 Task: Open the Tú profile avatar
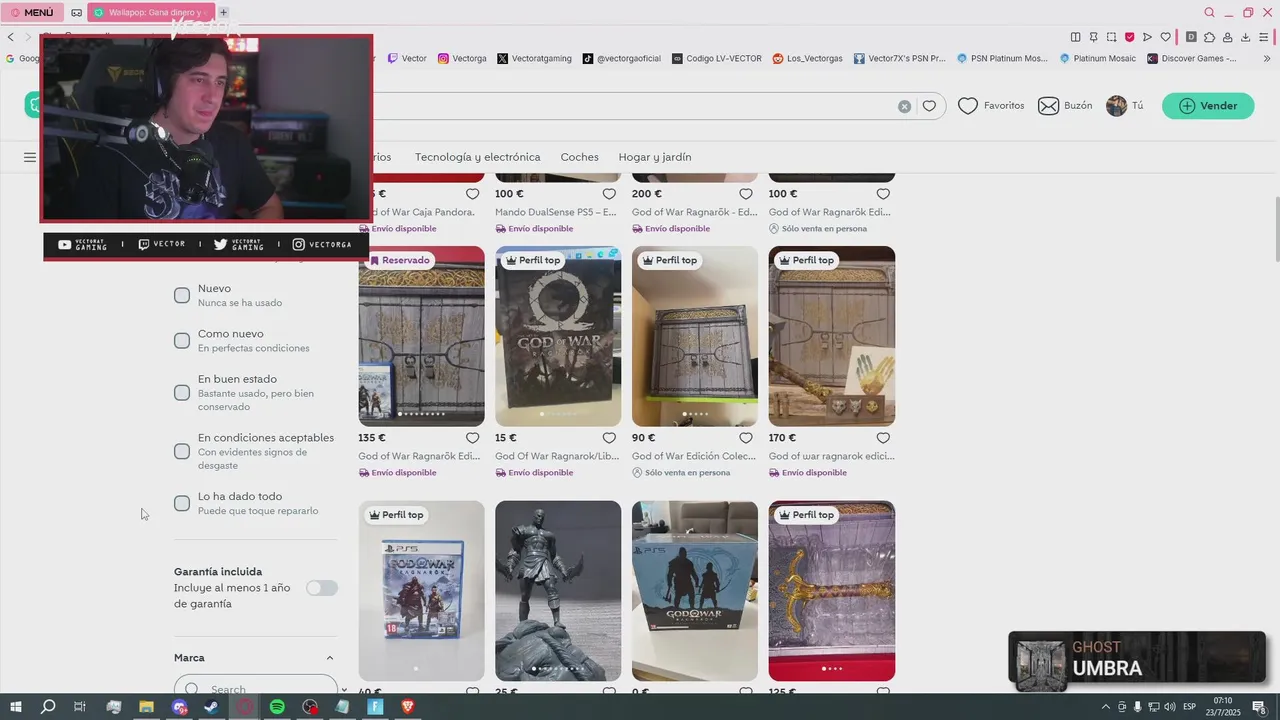(1116, 106)
